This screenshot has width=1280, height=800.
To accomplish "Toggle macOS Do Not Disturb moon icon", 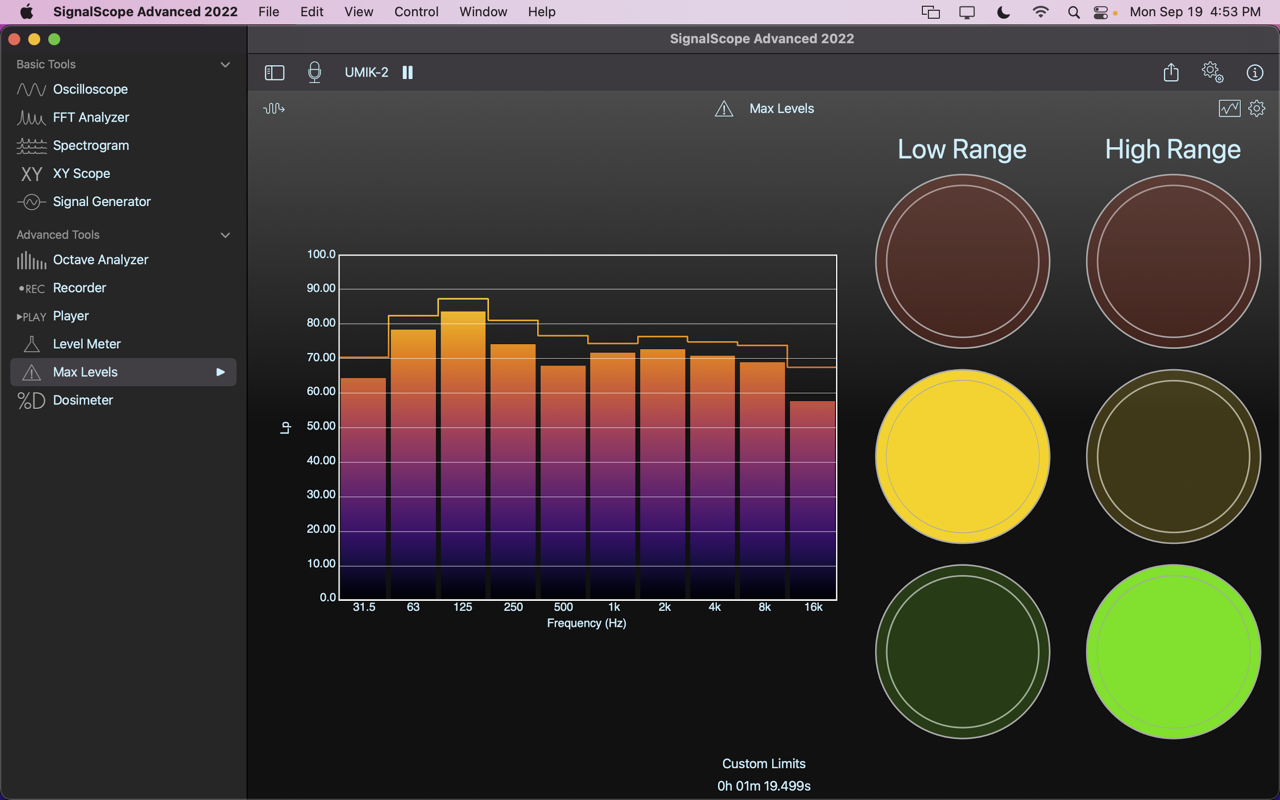I will [x=1004, y=12].
